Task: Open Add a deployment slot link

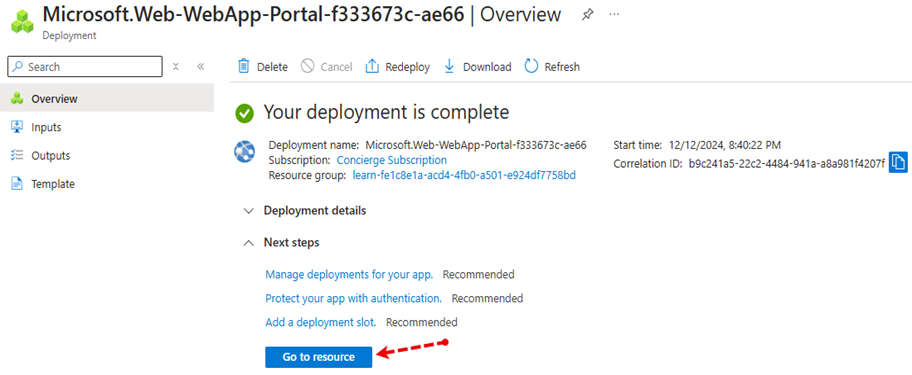Action: coord(321,322)
